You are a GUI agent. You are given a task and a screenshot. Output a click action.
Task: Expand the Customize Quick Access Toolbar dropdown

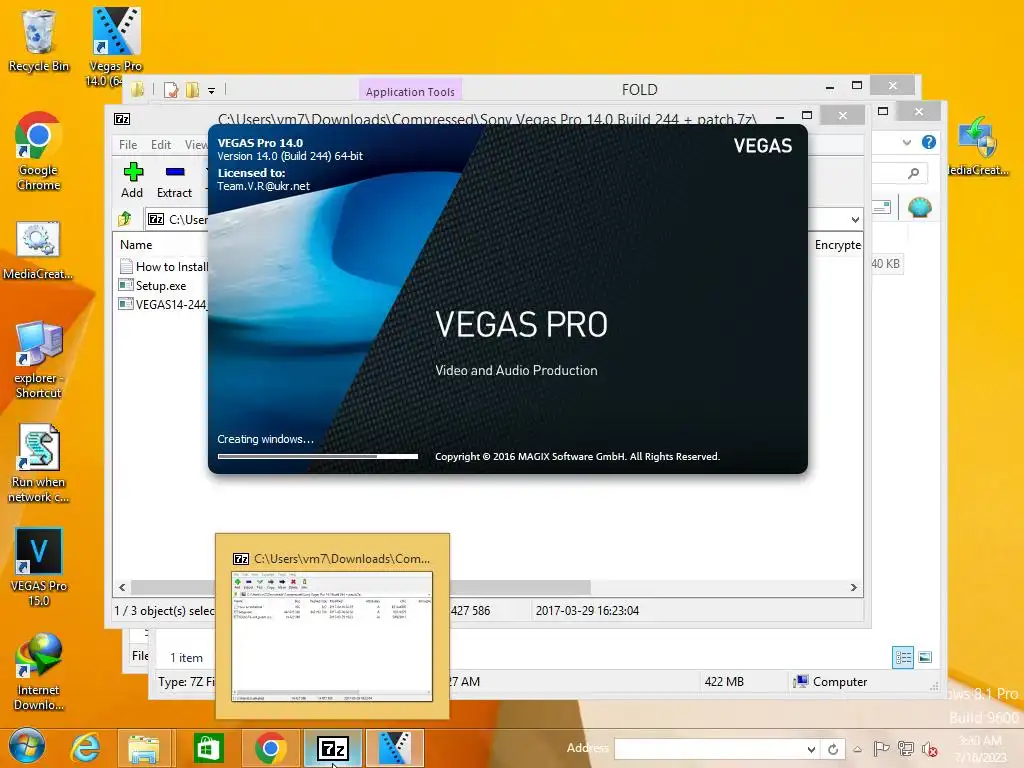[x=212, y=91]
